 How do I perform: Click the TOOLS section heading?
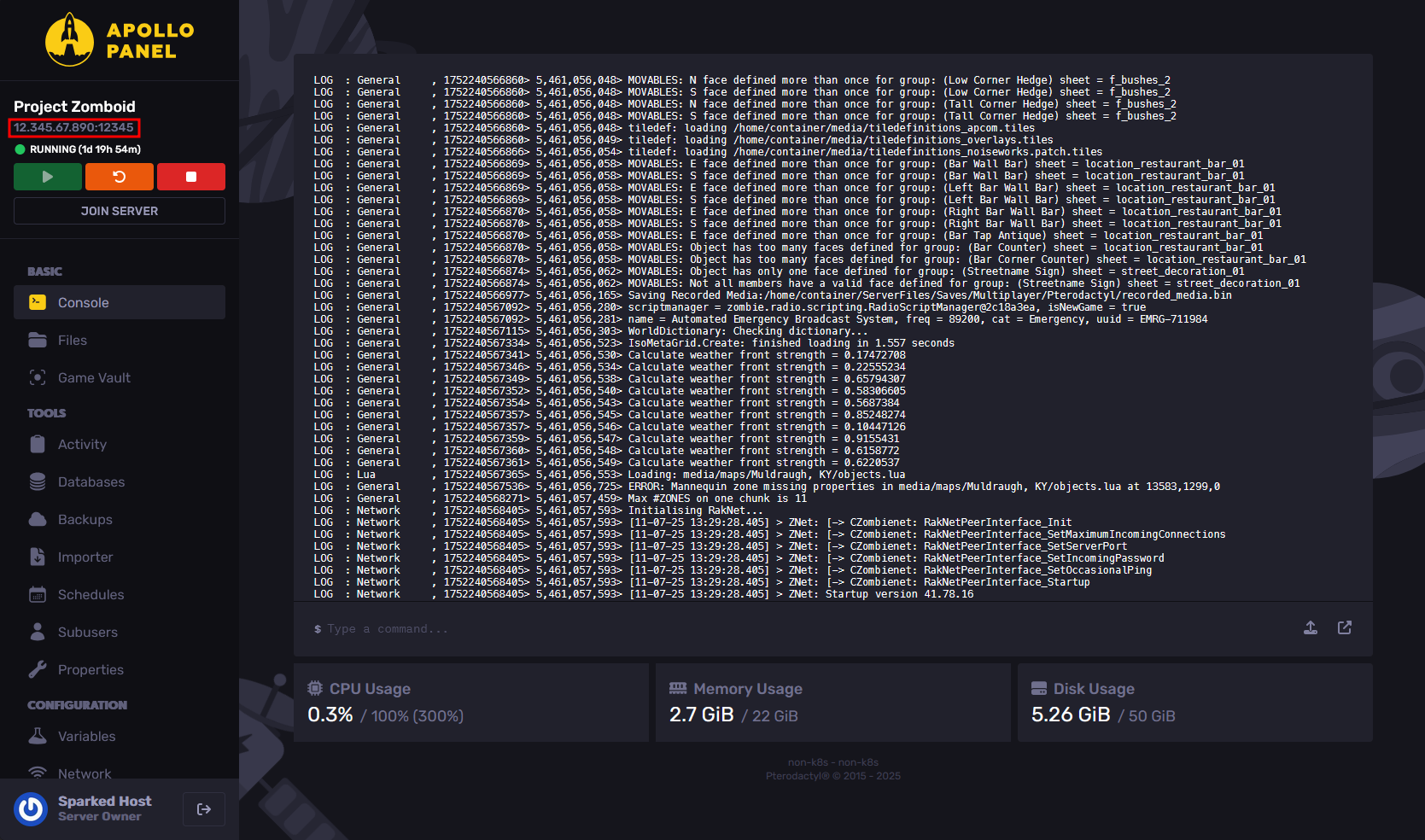pyautogui.click(x=46, y=413)
